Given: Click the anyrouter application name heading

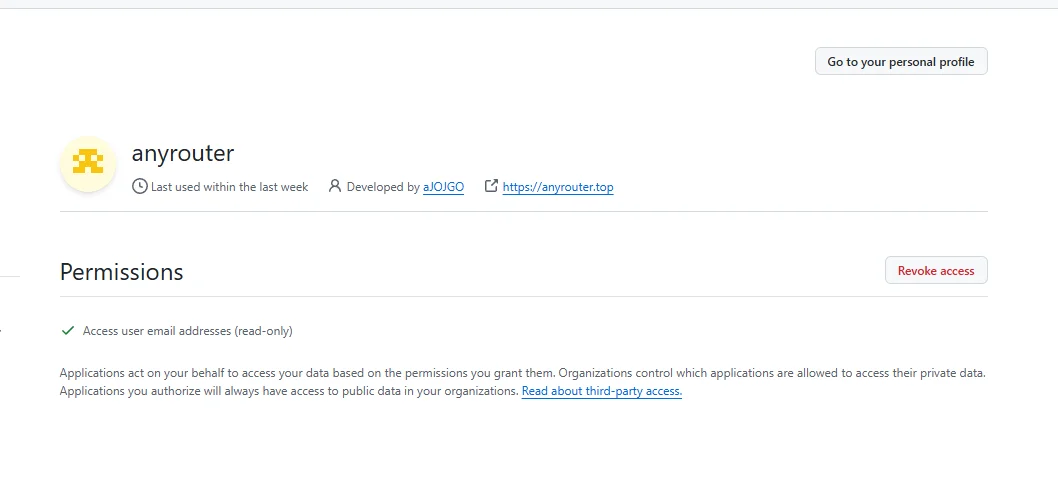Looking at the screenshot, I should tap(183, 153).
